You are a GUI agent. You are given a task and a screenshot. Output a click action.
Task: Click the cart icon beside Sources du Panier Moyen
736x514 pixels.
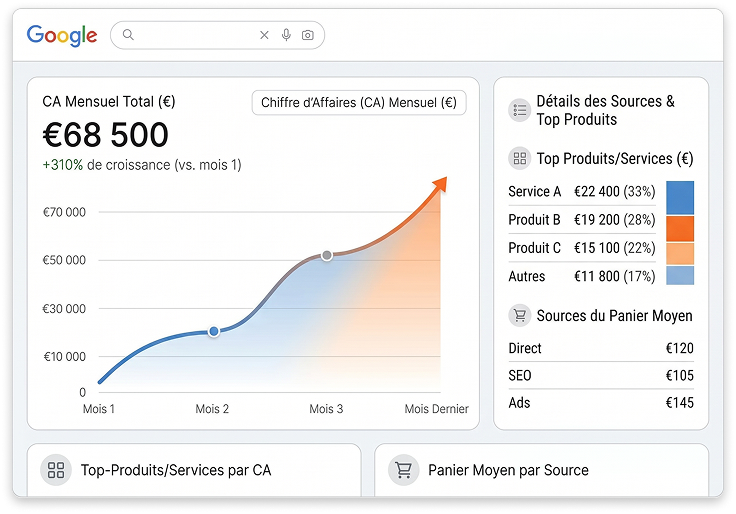coord(520,315)
